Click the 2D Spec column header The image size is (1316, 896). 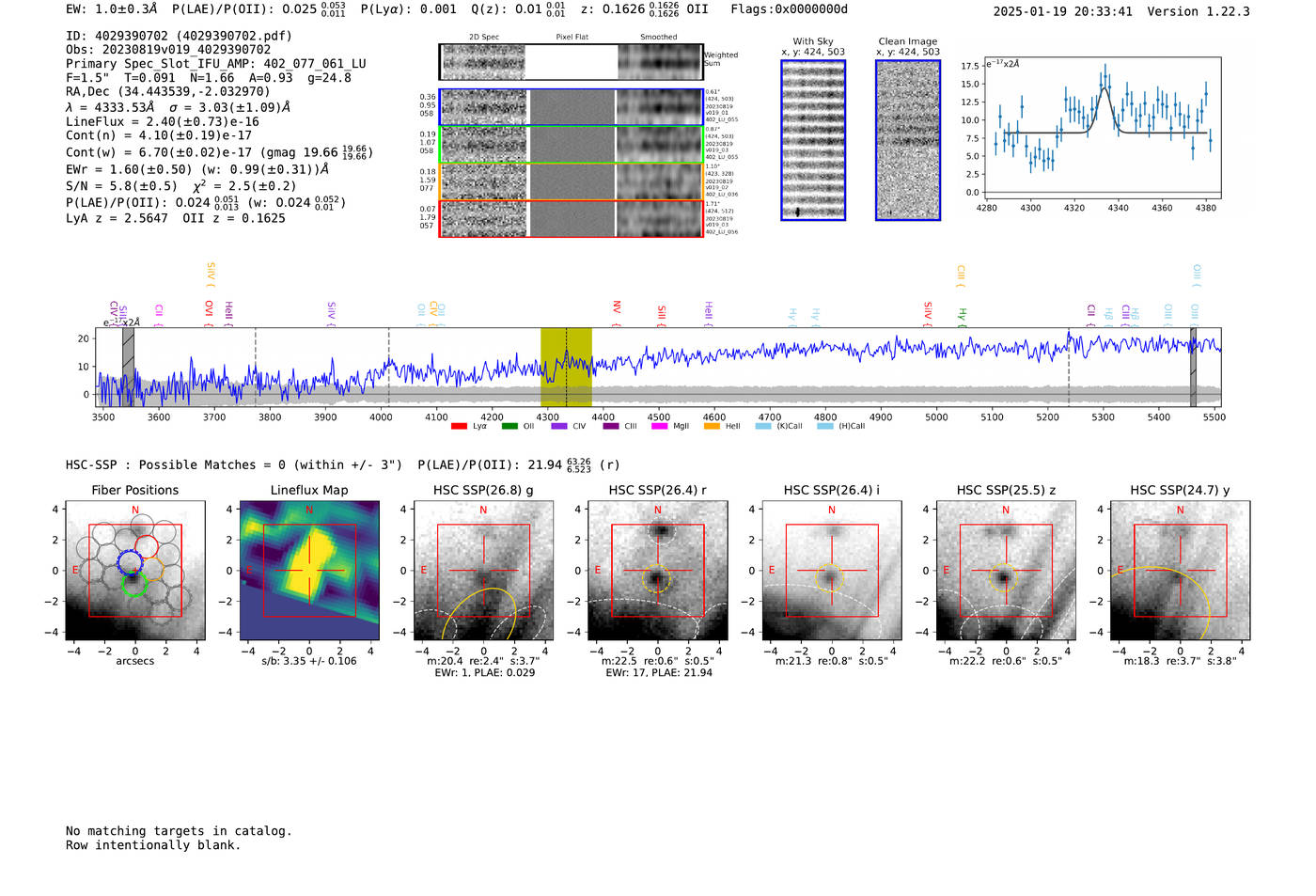point(484,38)
